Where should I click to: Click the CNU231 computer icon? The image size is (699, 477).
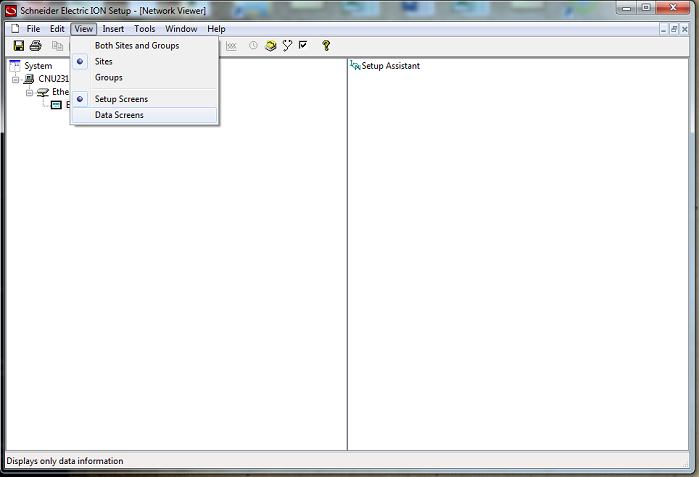[29, 79]
